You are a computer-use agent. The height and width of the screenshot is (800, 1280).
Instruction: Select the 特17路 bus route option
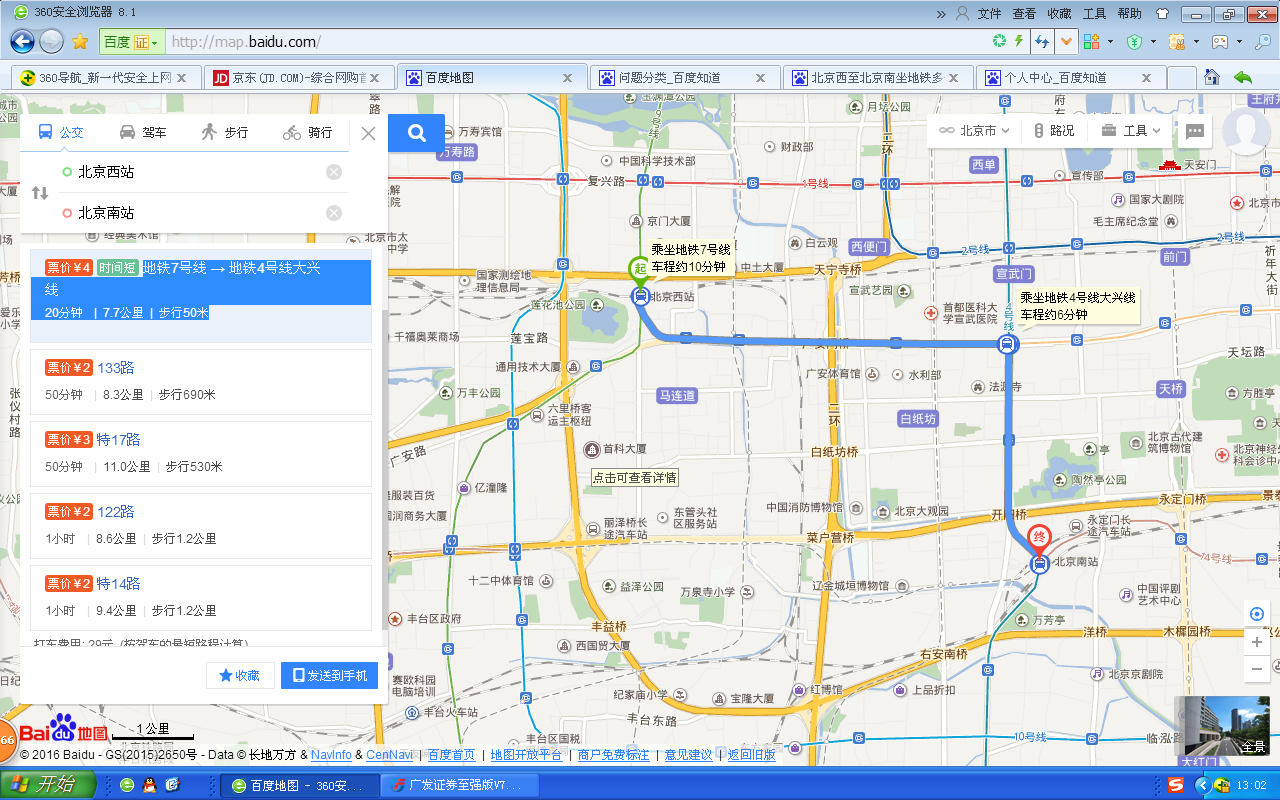[201, 453]
